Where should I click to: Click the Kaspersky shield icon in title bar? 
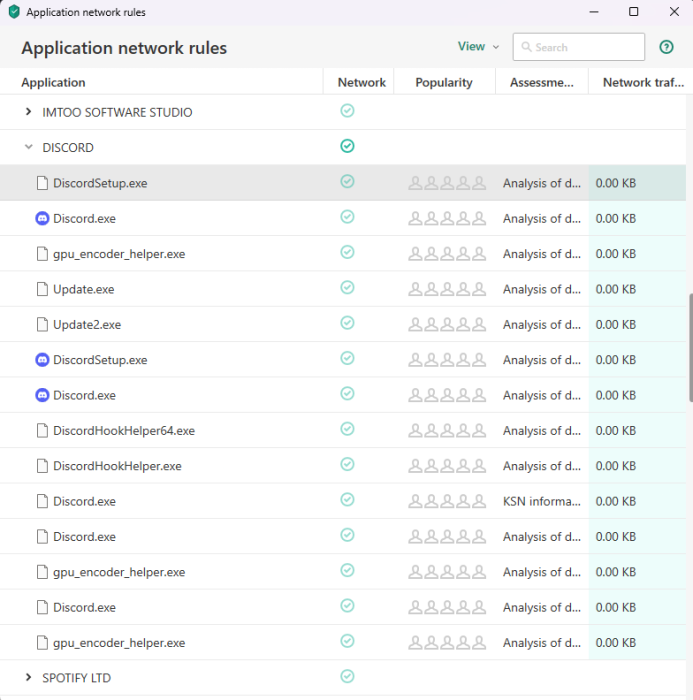tap(14, 12)
